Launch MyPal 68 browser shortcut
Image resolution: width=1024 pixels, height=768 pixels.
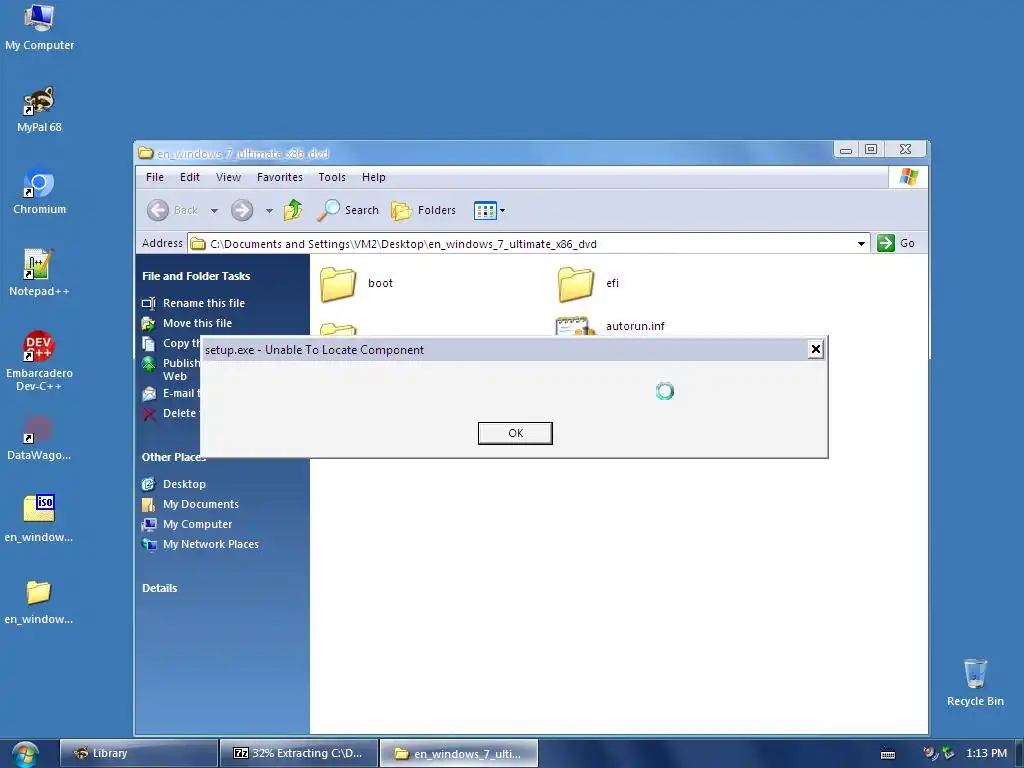point(39,110)
